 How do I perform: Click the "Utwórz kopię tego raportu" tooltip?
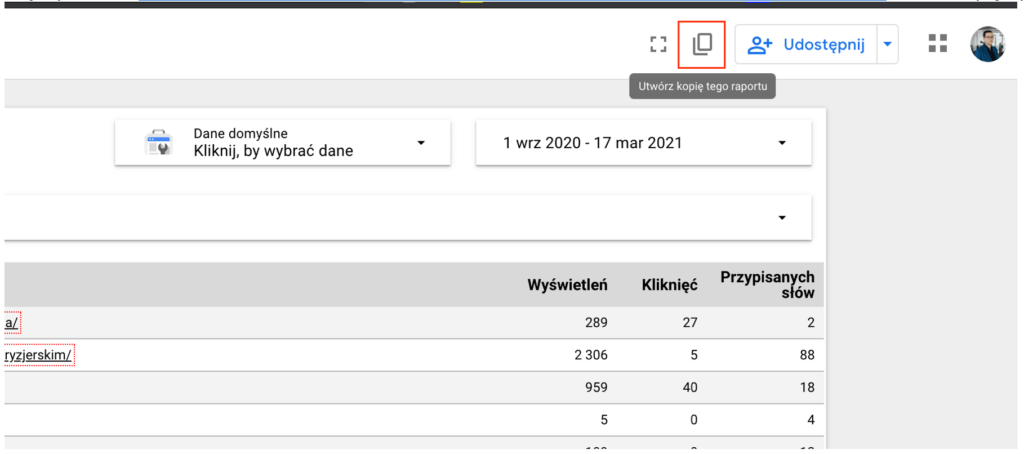(x=702, y=87)
